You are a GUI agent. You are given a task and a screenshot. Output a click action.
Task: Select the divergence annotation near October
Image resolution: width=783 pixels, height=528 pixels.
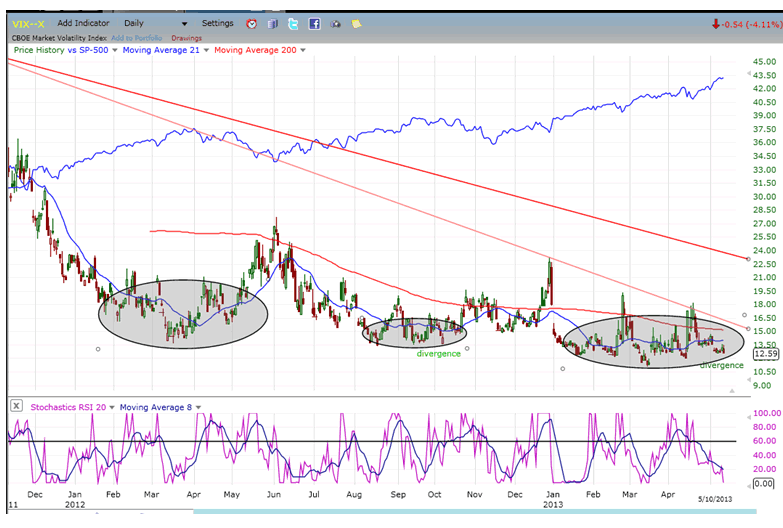coord(439,353)
